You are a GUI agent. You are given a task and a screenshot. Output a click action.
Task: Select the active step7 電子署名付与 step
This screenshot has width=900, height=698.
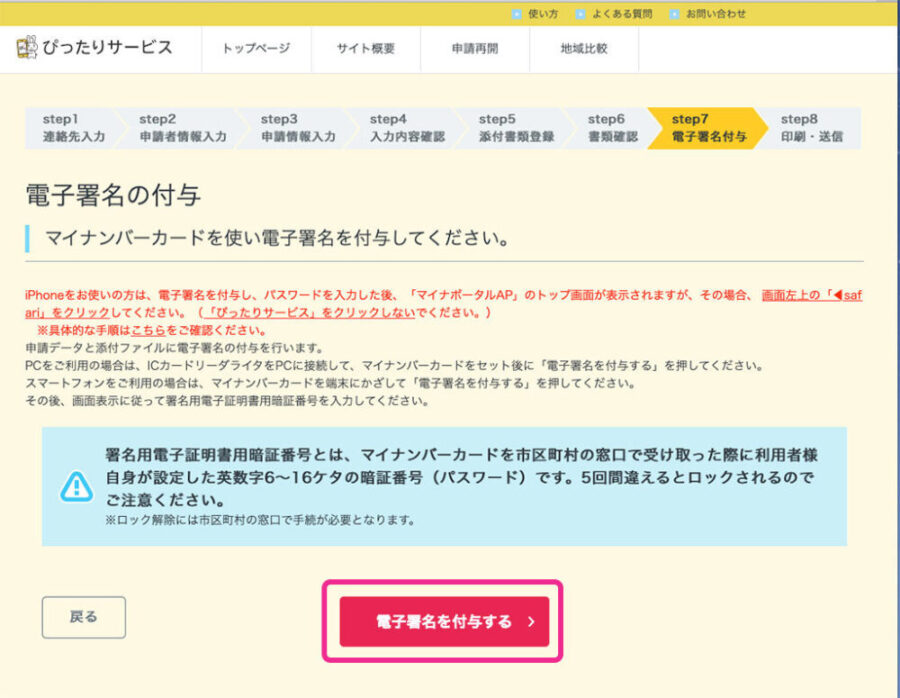point(708,128)
